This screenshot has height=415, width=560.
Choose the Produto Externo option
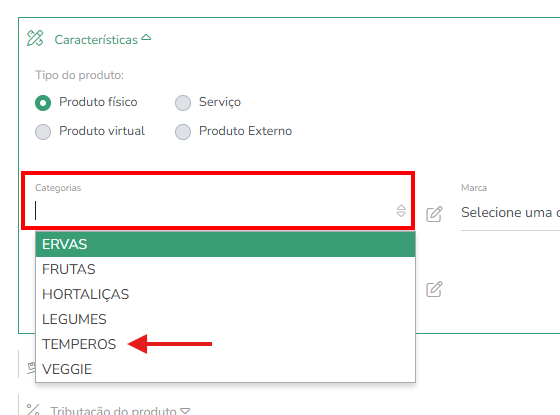click(x=183, y=132)
